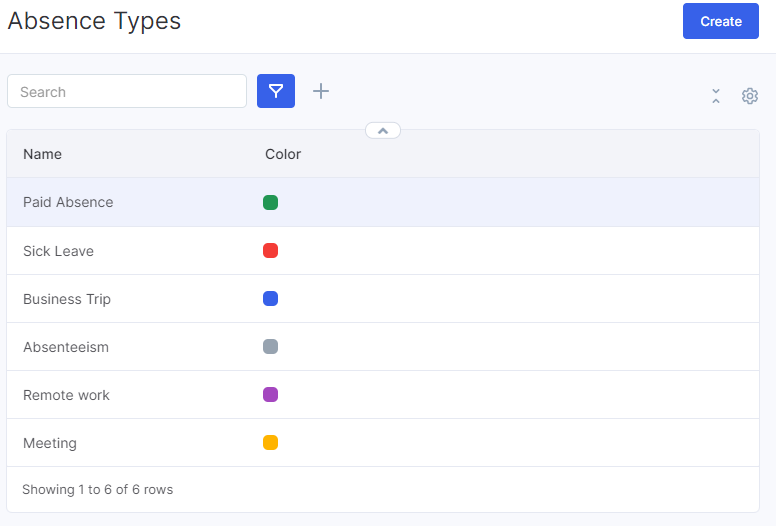The image size is (776, 526).
Task: Click the plus icon beside filter
Action: pos(321,91)
